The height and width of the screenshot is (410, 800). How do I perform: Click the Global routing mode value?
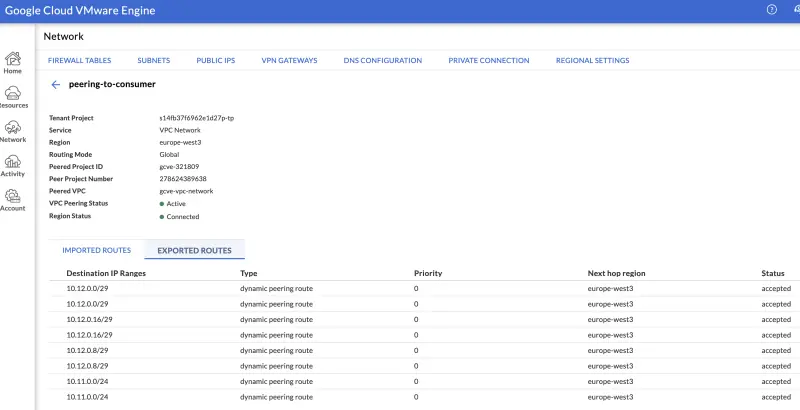[169, 155]
